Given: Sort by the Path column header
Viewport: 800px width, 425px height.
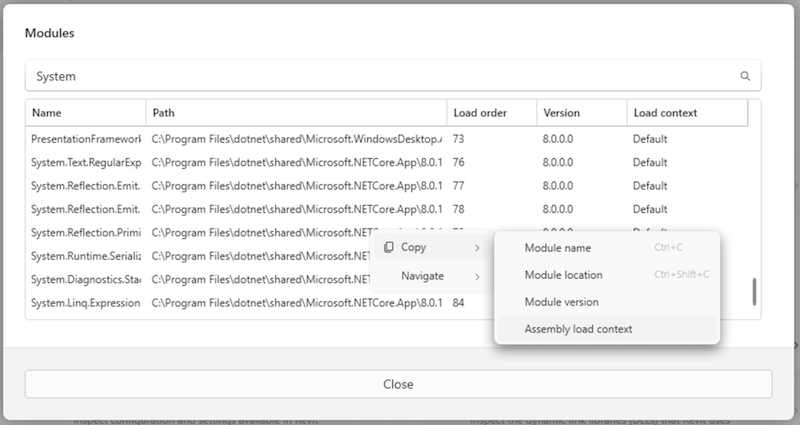Looking at the screenshot, I should coord(295,113).
